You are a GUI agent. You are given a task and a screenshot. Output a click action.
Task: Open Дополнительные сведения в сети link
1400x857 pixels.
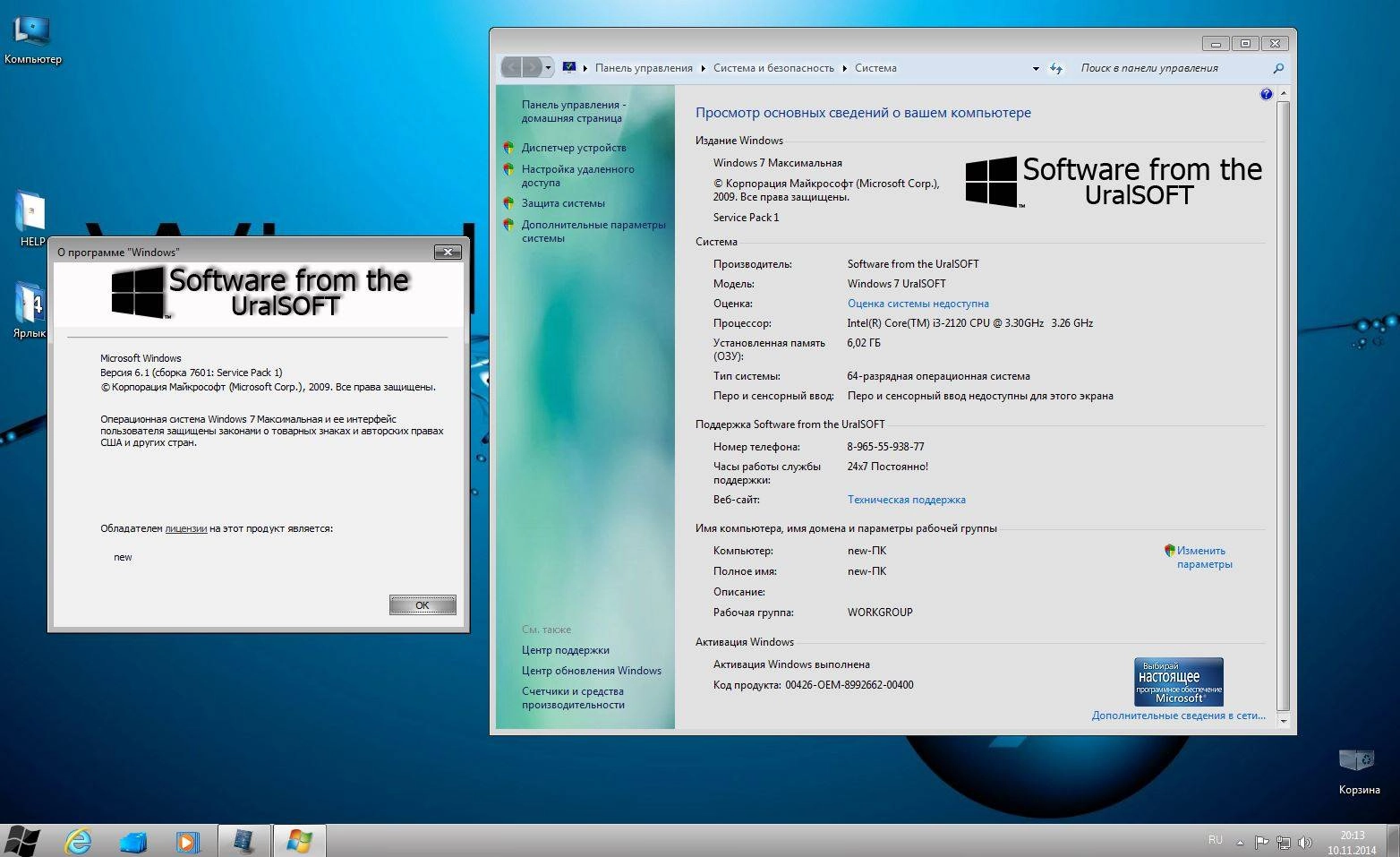[1178, 716]
